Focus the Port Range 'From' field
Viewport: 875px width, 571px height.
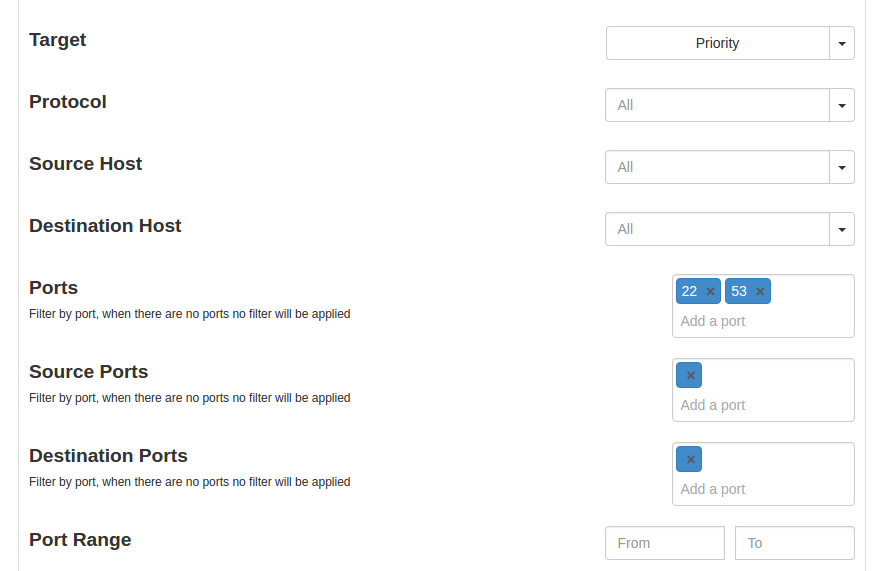[664, 543]
